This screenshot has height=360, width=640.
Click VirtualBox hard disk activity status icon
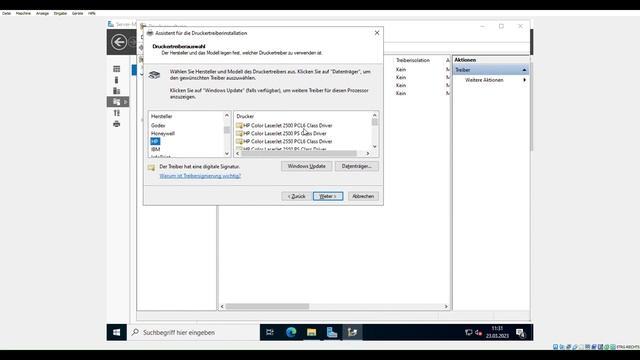coord(556,347)
